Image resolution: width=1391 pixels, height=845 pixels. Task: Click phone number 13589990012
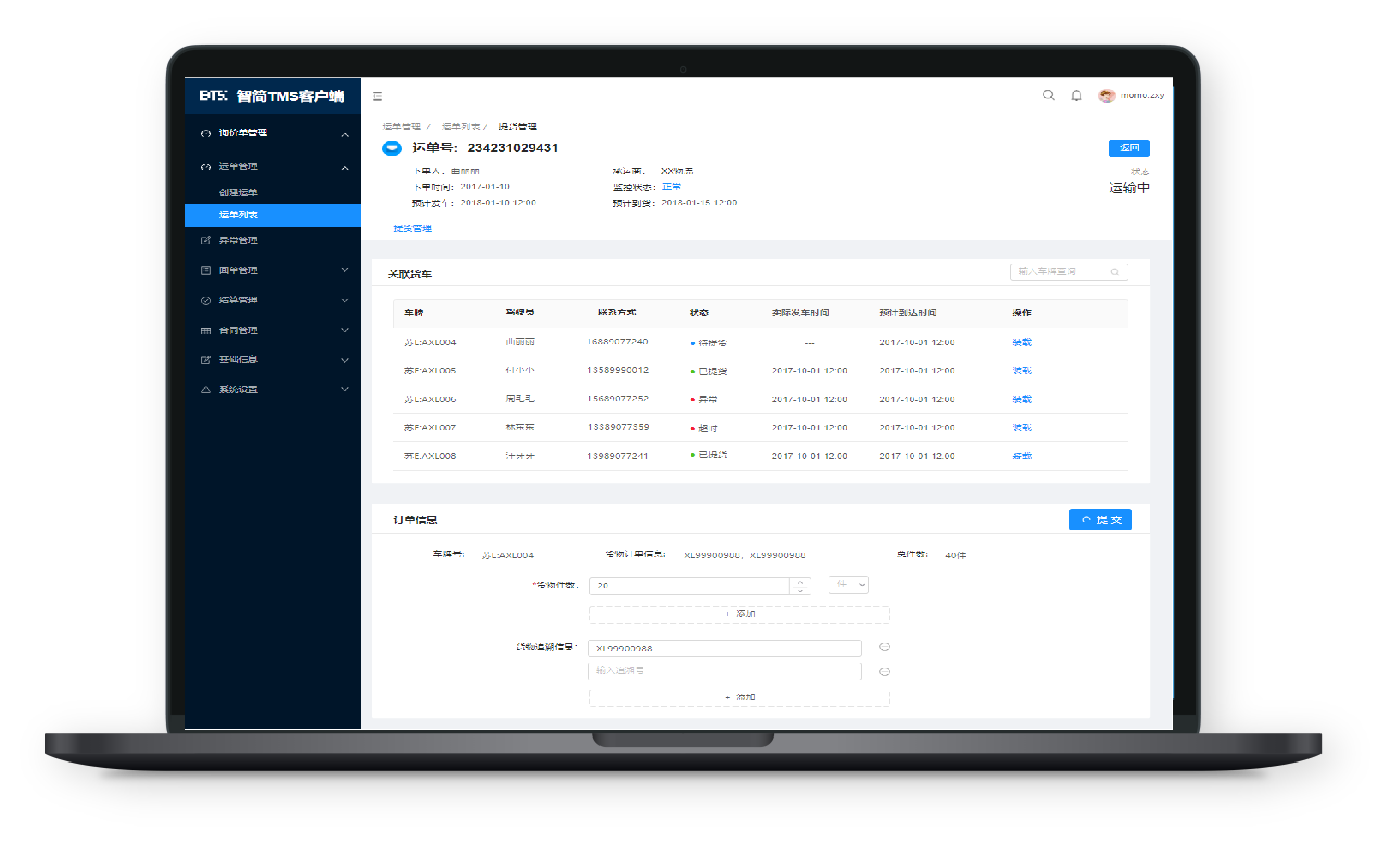pyautogui.click(x=618, y=371)
